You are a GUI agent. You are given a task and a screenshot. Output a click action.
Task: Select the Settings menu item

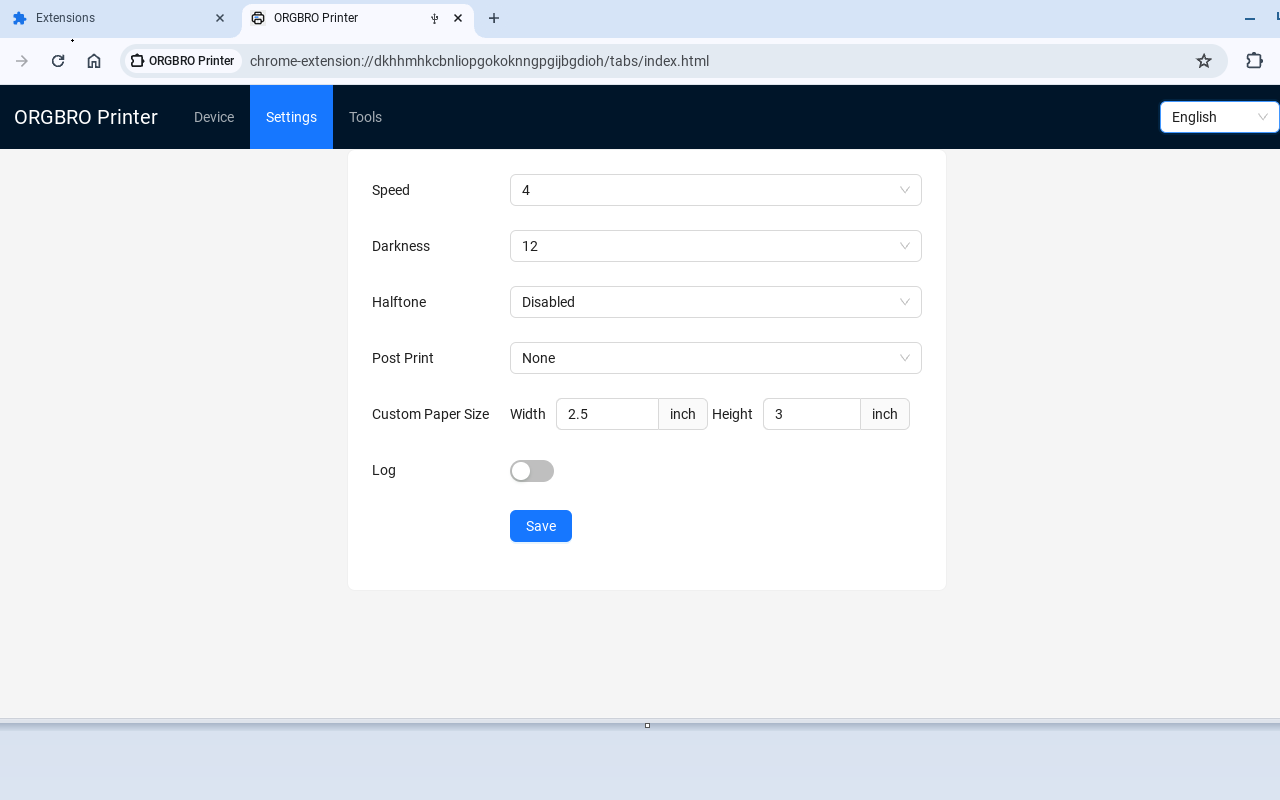(x=291, y=117)
